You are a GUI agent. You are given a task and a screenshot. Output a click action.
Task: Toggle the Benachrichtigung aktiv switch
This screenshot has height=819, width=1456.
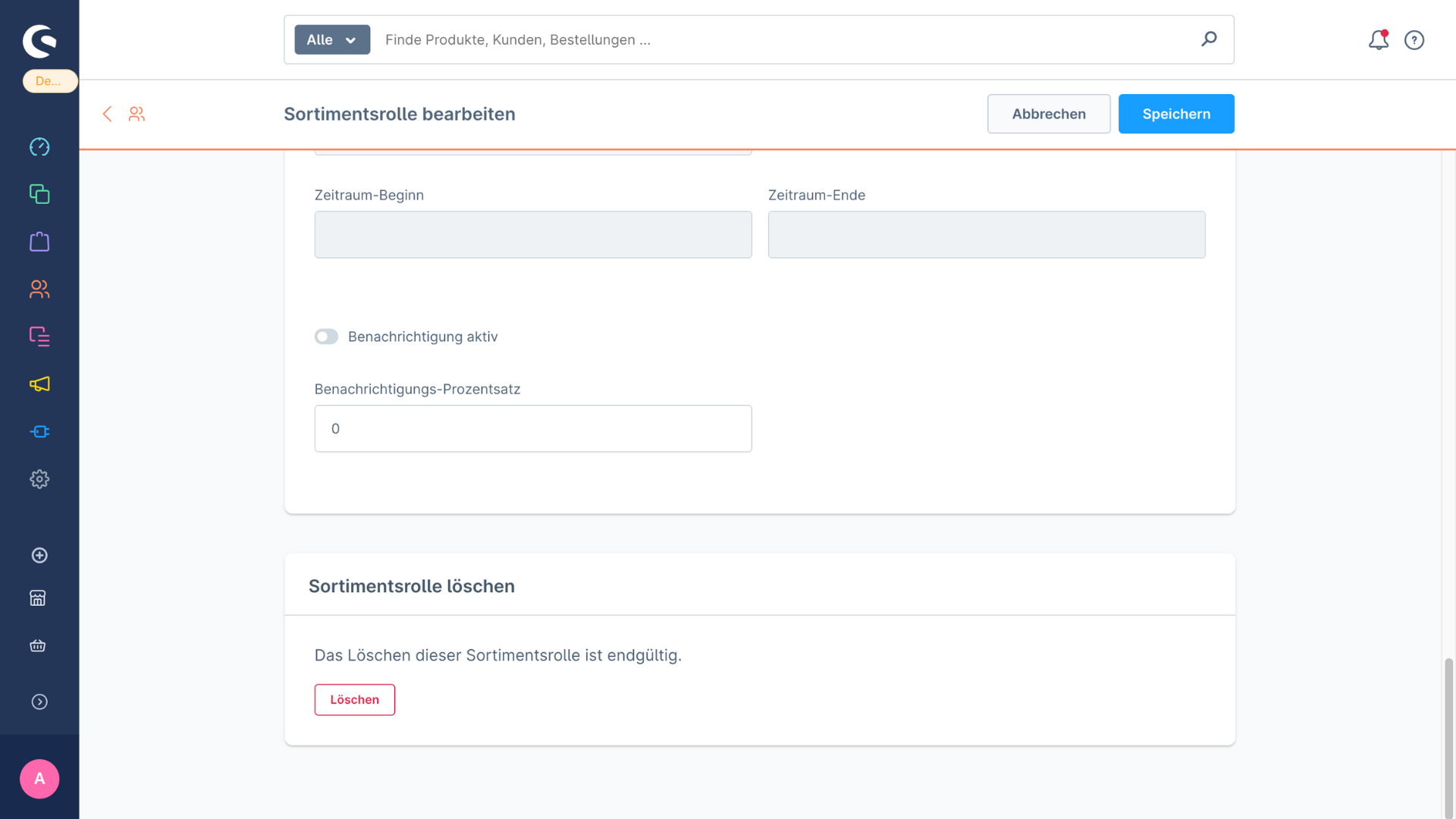(327, 337)
